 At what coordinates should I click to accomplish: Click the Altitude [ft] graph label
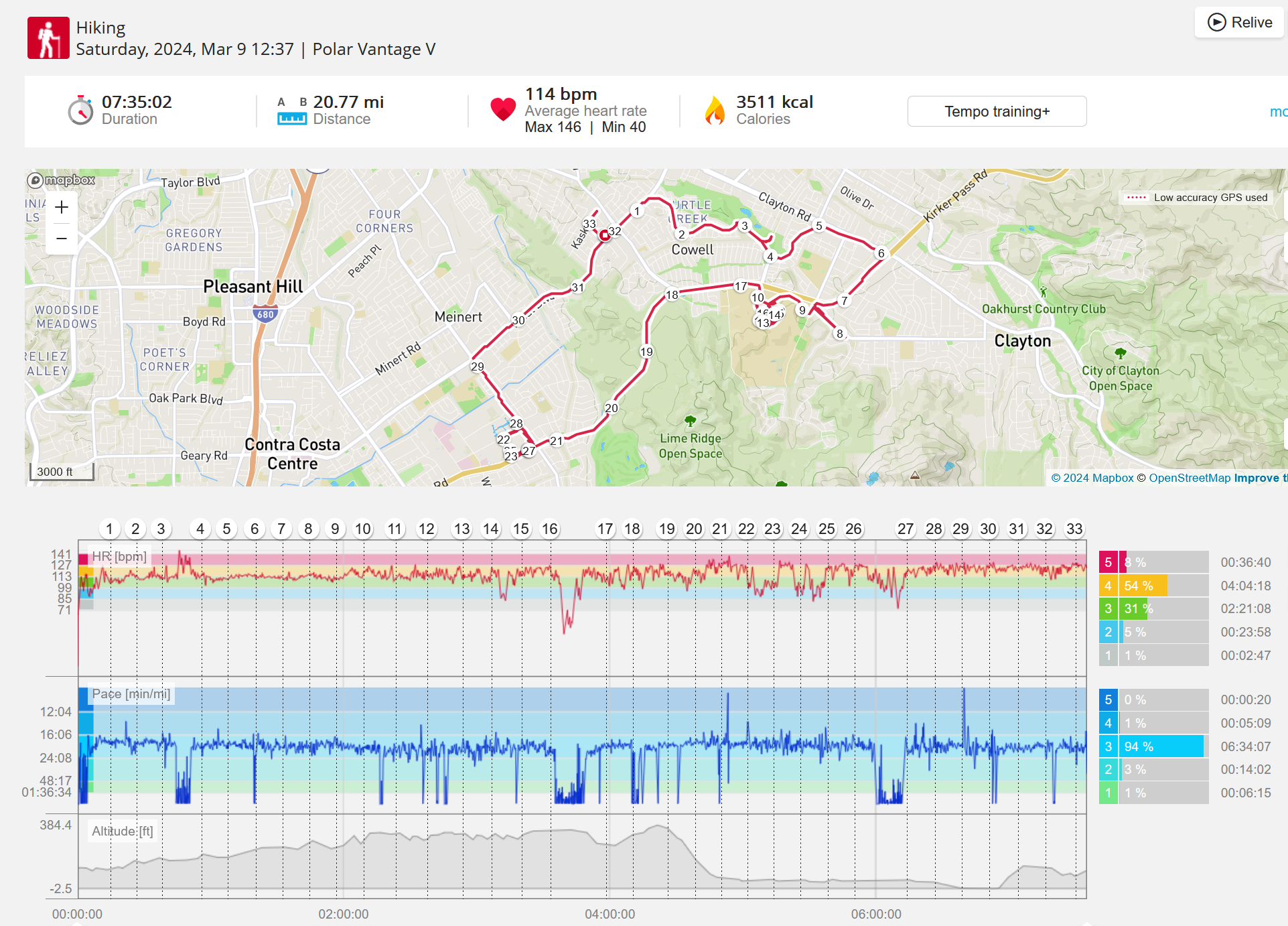[x=123, y=832]
